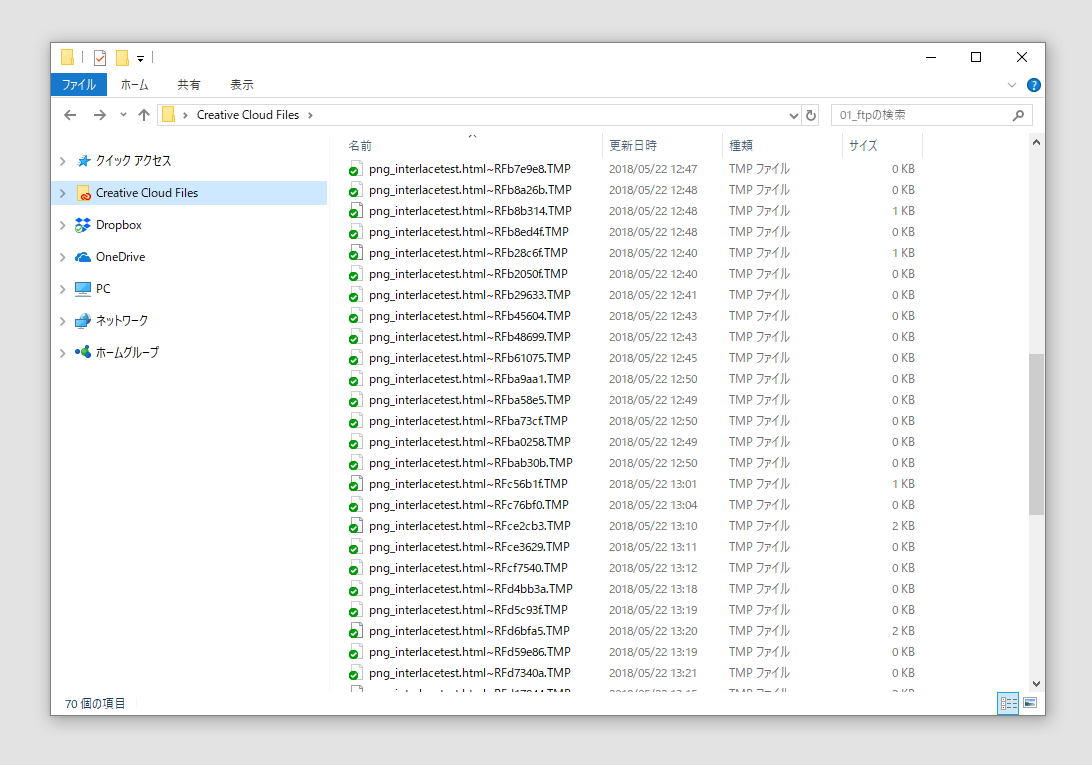Image resolution: width=1092 pixels, height=765 pixels.
Task: Click the Properties icon in title bar
Action: (x=100, y=57)
